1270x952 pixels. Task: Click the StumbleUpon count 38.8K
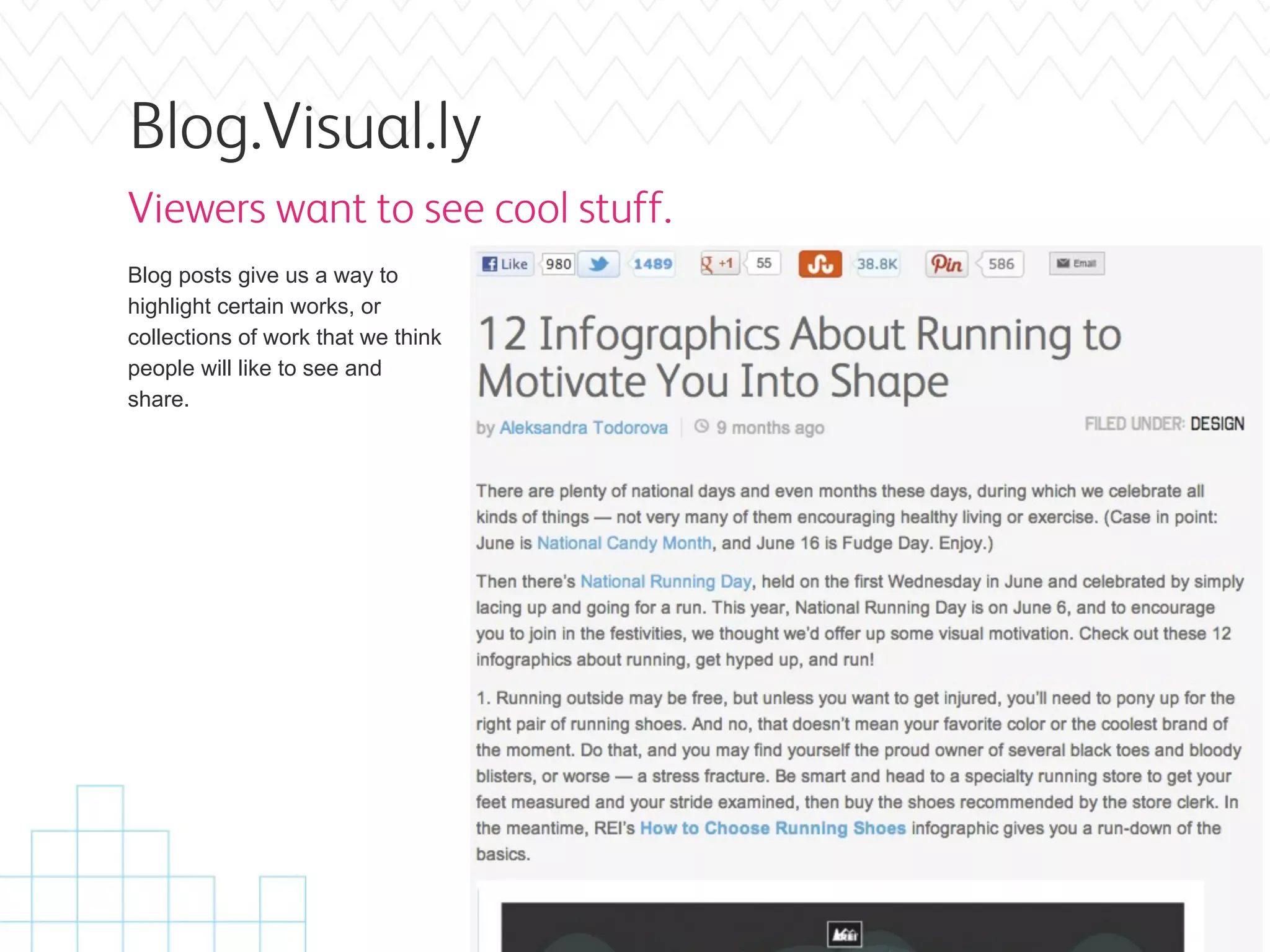(x=877, y=264)
